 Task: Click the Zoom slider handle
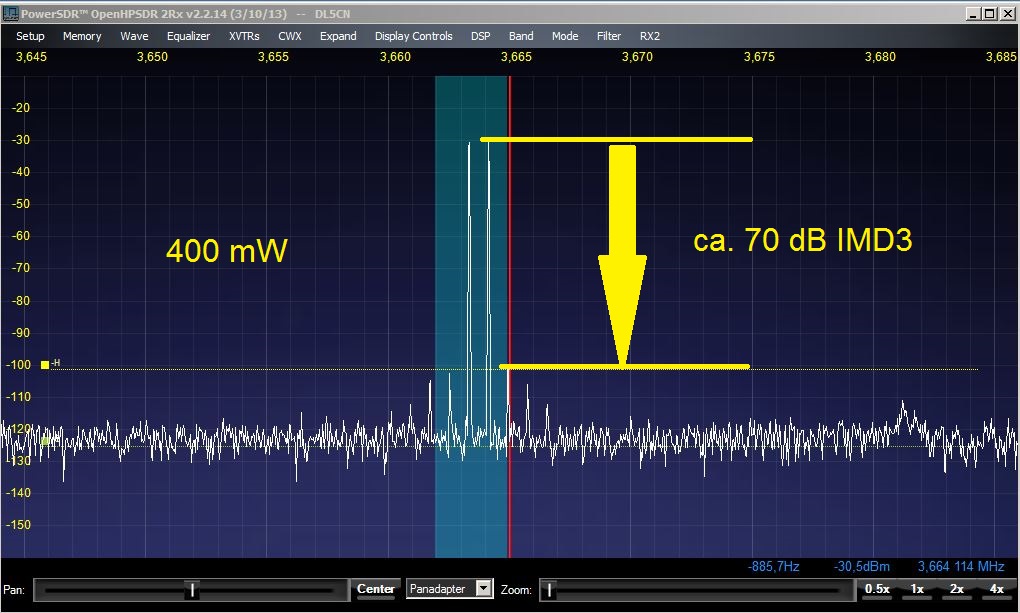[549, 590]
